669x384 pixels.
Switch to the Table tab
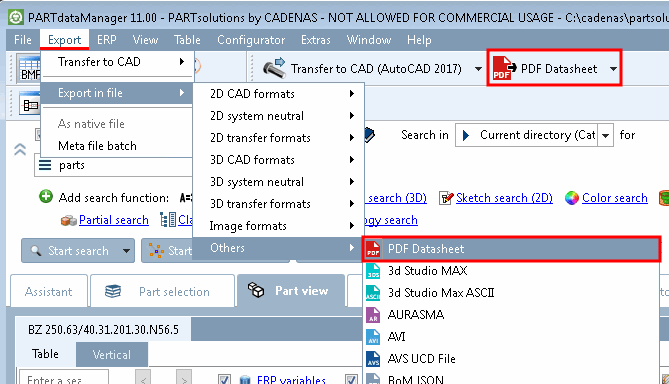pyautogui.click(x=45, y=354)
